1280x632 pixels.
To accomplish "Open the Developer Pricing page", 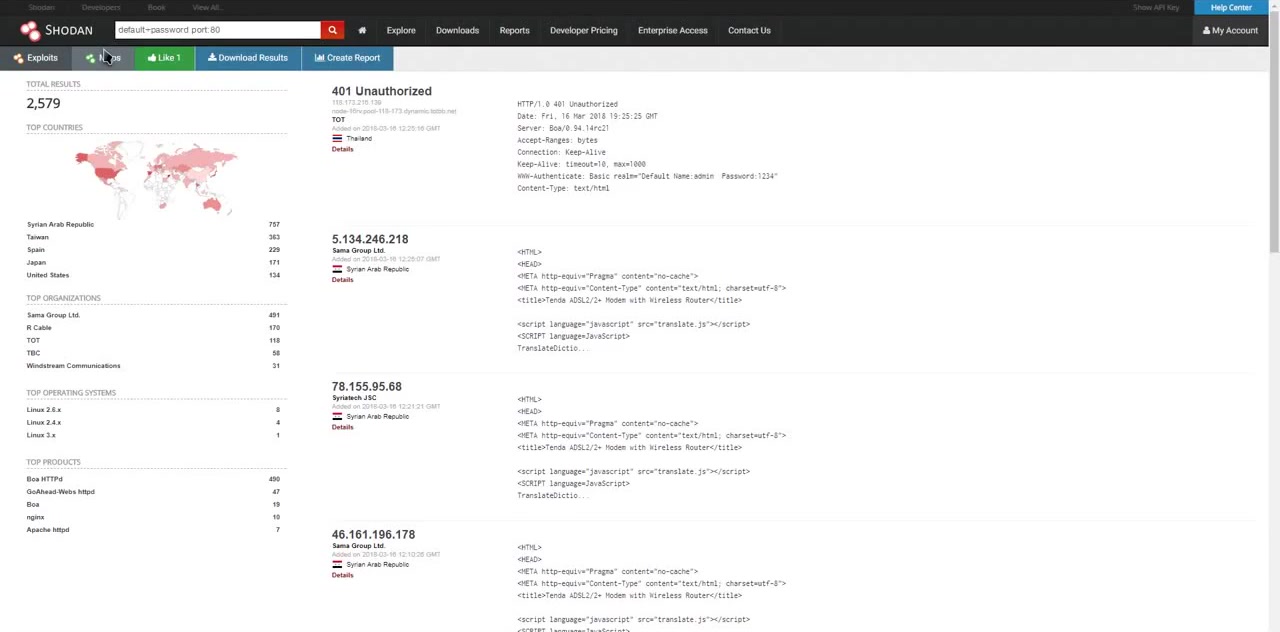I will click(x=583, y=30).
